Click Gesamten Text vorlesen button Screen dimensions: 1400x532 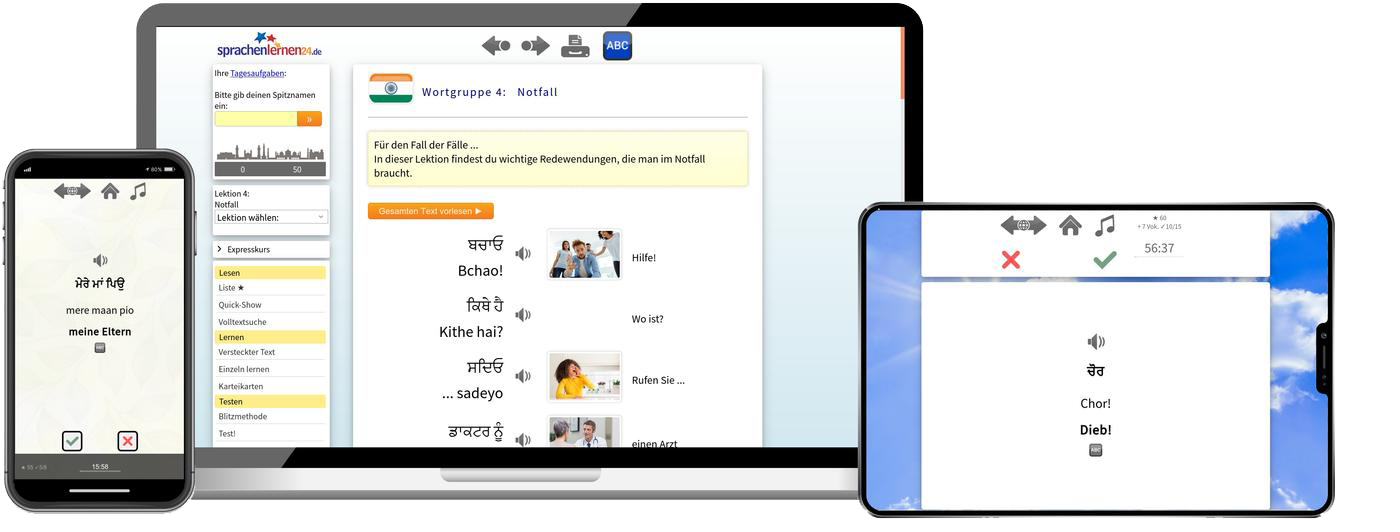tap(431, 211)
